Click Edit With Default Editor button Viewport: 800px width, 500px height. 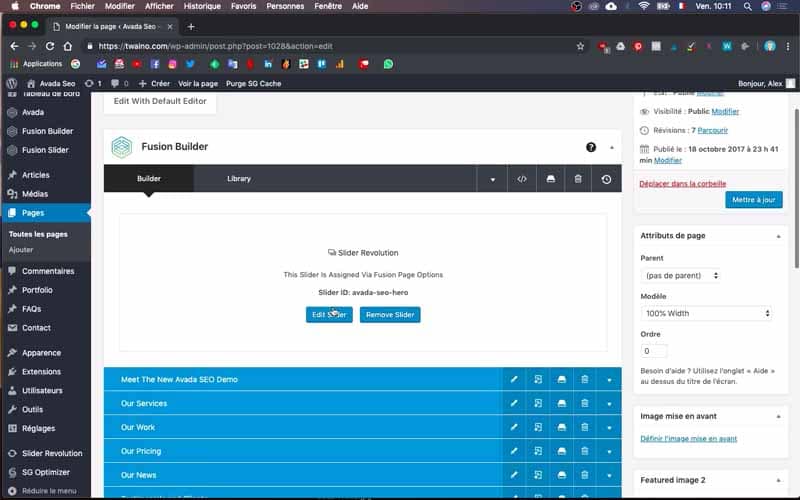point(160,101)
